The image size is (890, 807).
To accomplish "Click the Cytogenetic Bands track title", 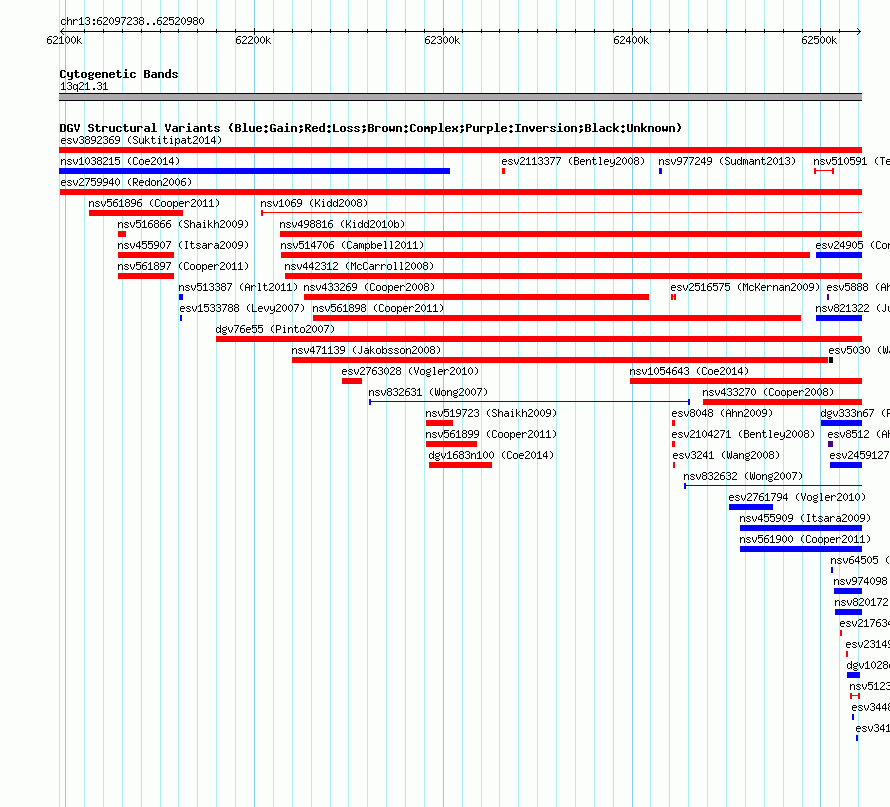I will 119,74.
